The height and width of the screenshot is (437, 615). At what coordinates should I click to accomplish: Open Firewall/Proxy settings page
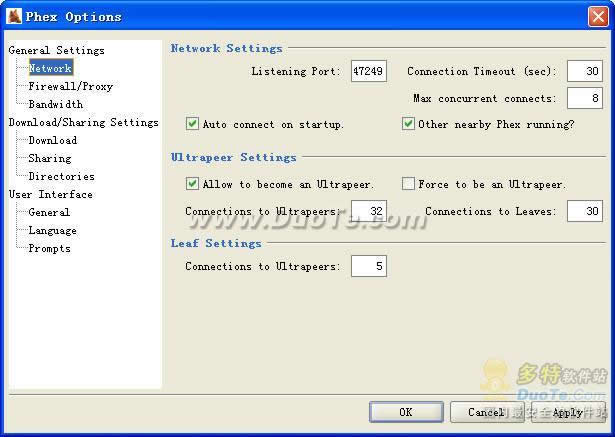point(70,86)
